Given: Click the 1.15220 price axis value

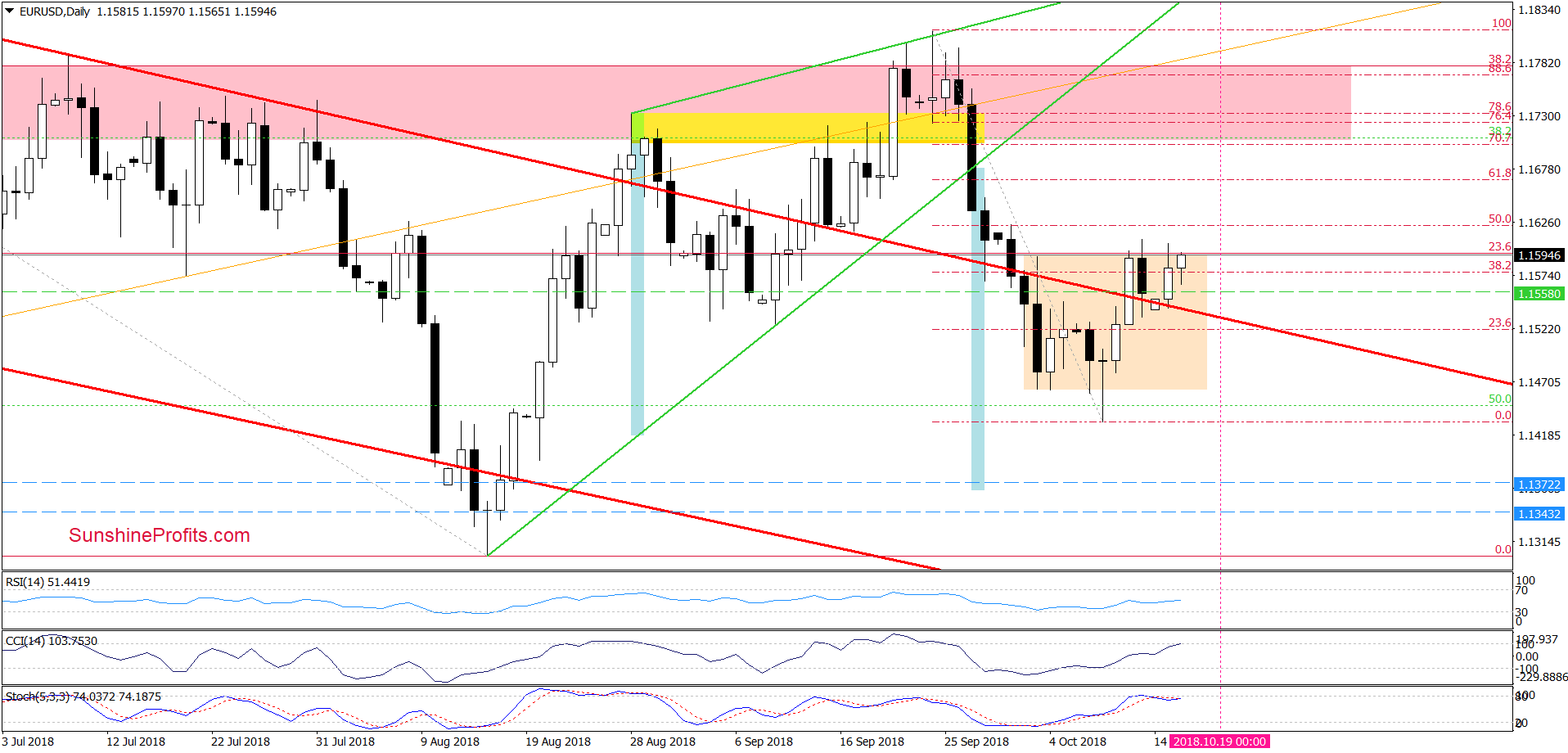Looking at the screenshot, I should [x=1539, y=329].
